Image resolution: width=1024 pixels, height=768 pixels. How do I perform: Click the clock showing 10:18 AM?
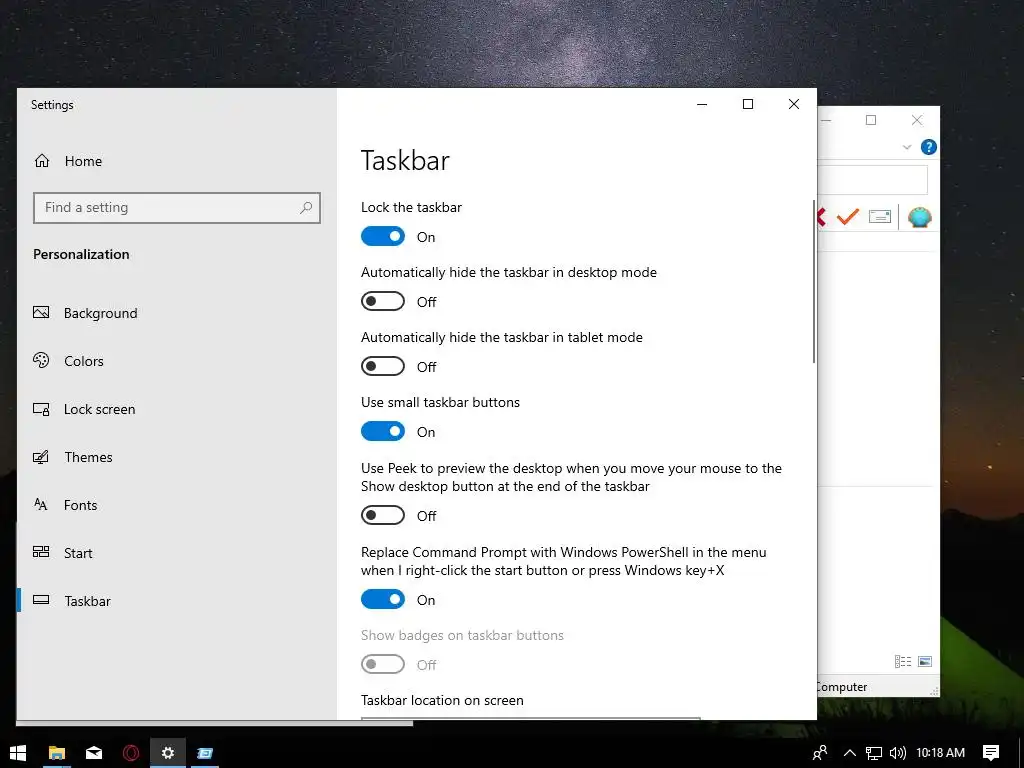[940, 753]
